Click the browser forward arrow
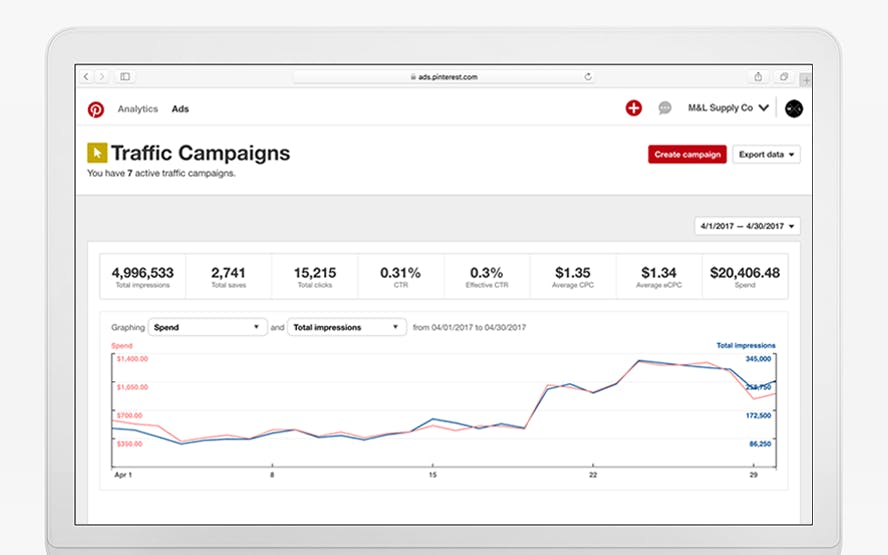Image resolution: width=888 pixels, height=555 pixels. [x=102, y=76]
